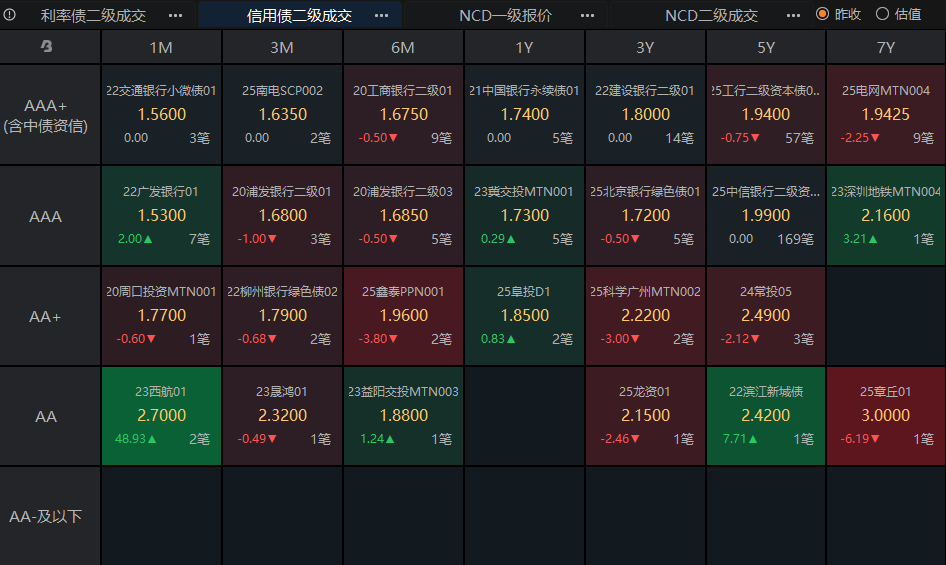
Task: Click the 1M column header
Action: (x=161, y=47)
